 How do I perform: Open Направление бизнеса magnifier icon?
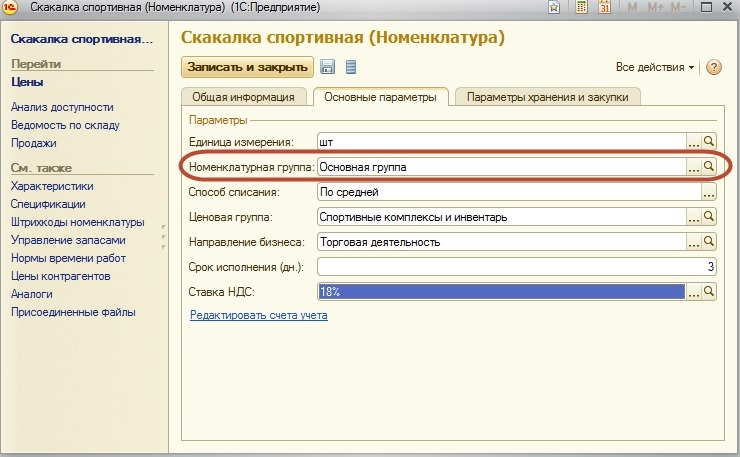click(709, 241)
